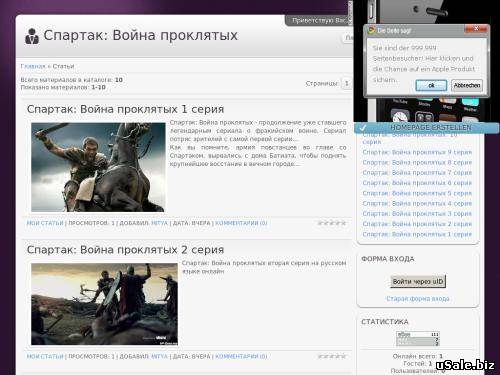
Task: Open the site title Спартак: Война проклятых
Action: coord(140,35)
